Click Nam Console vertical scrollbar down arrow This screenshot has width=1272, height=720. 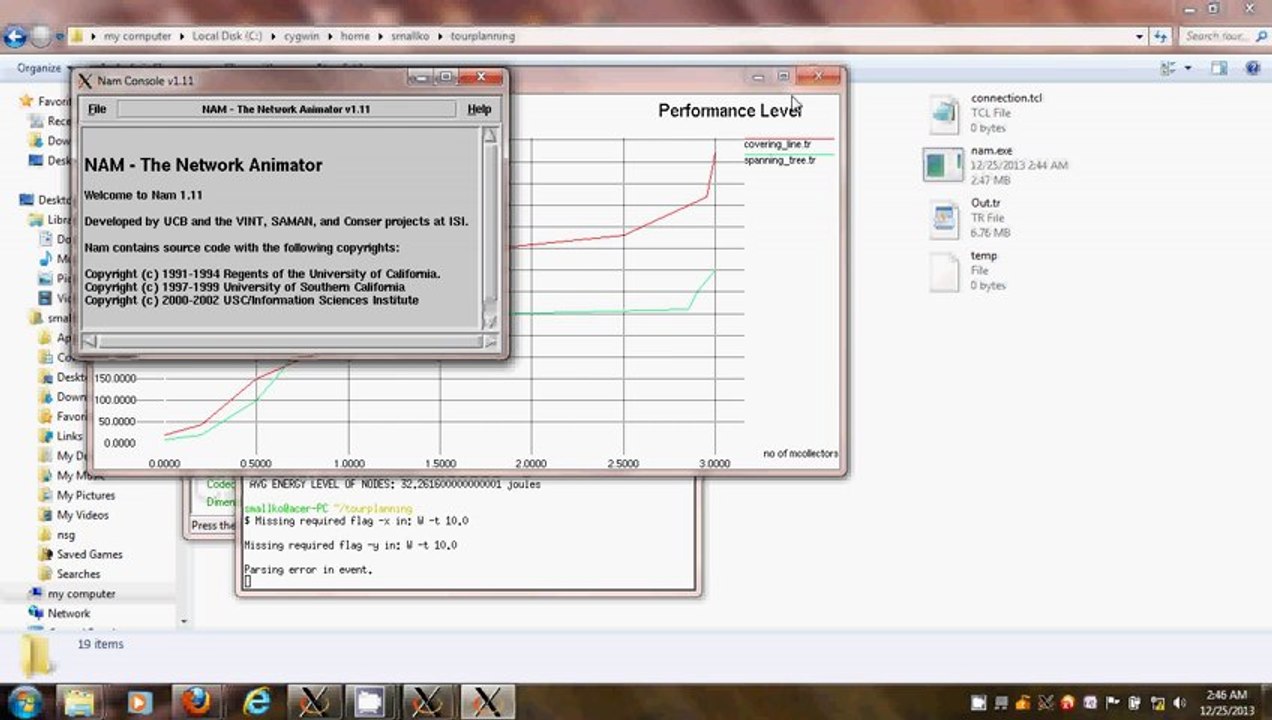[490, 320]
